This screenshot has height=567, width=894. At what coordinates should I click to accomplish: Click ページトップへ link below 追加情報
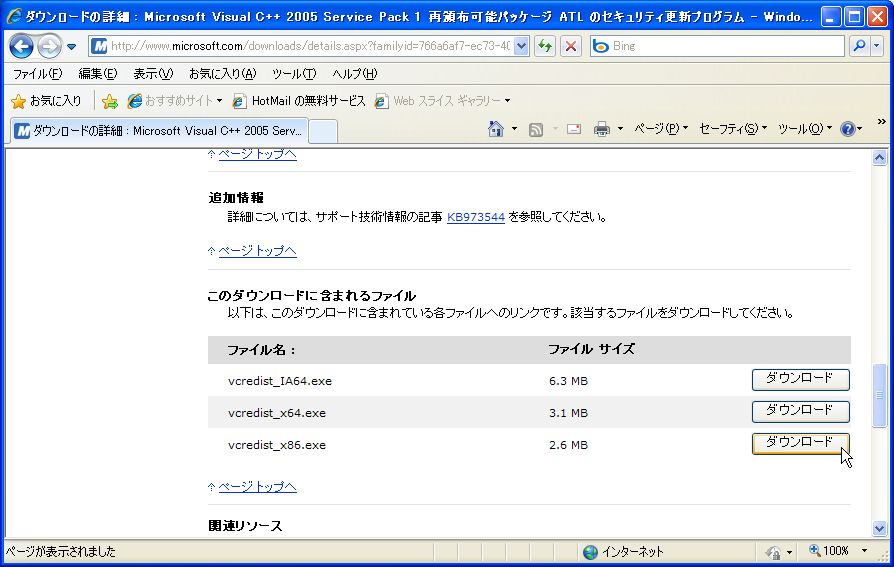[x=257, y=251]
